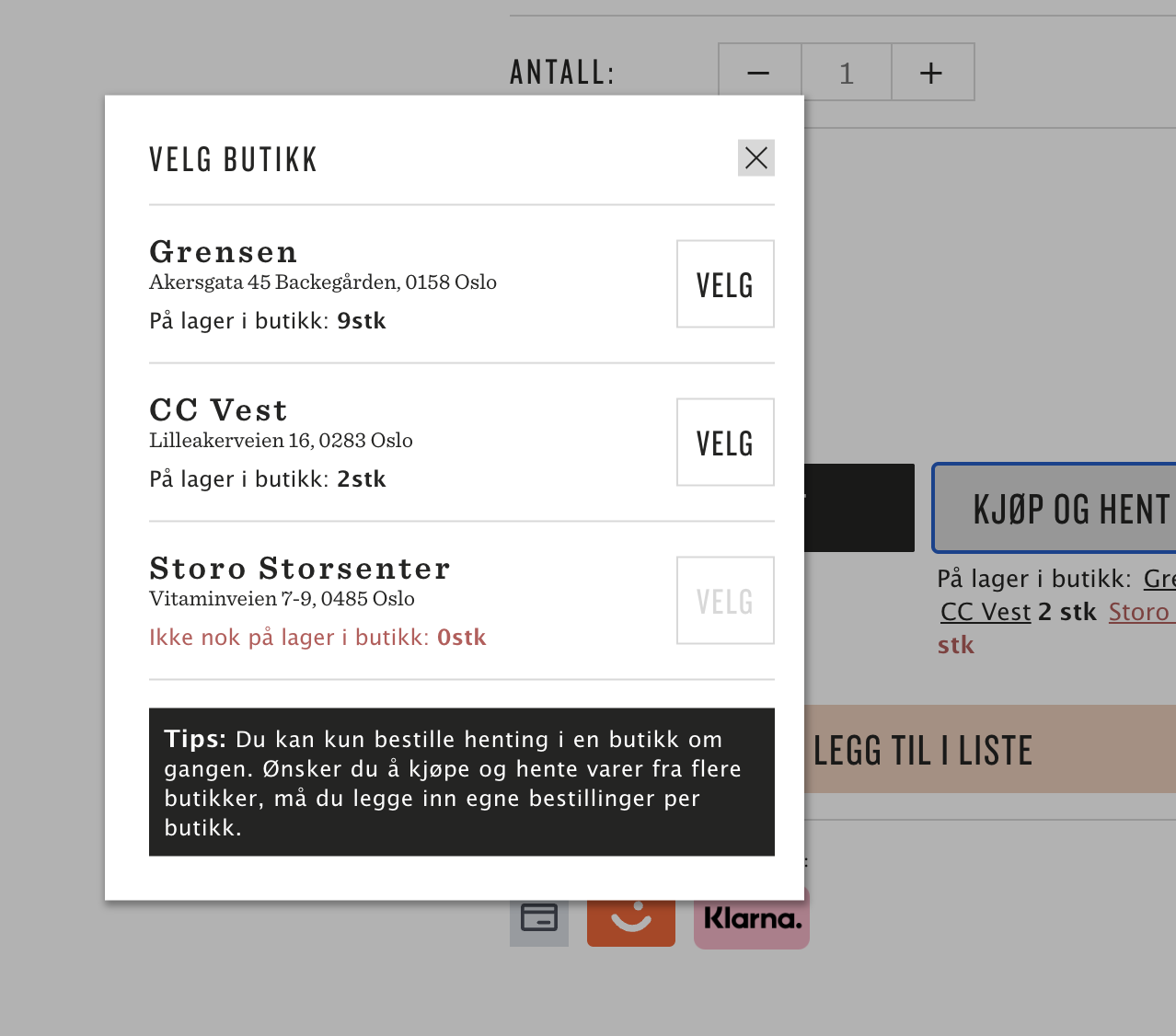Screen dimensions: 1176x1036
Task: Increase quantity with the plus button
Action: (931, 73)
